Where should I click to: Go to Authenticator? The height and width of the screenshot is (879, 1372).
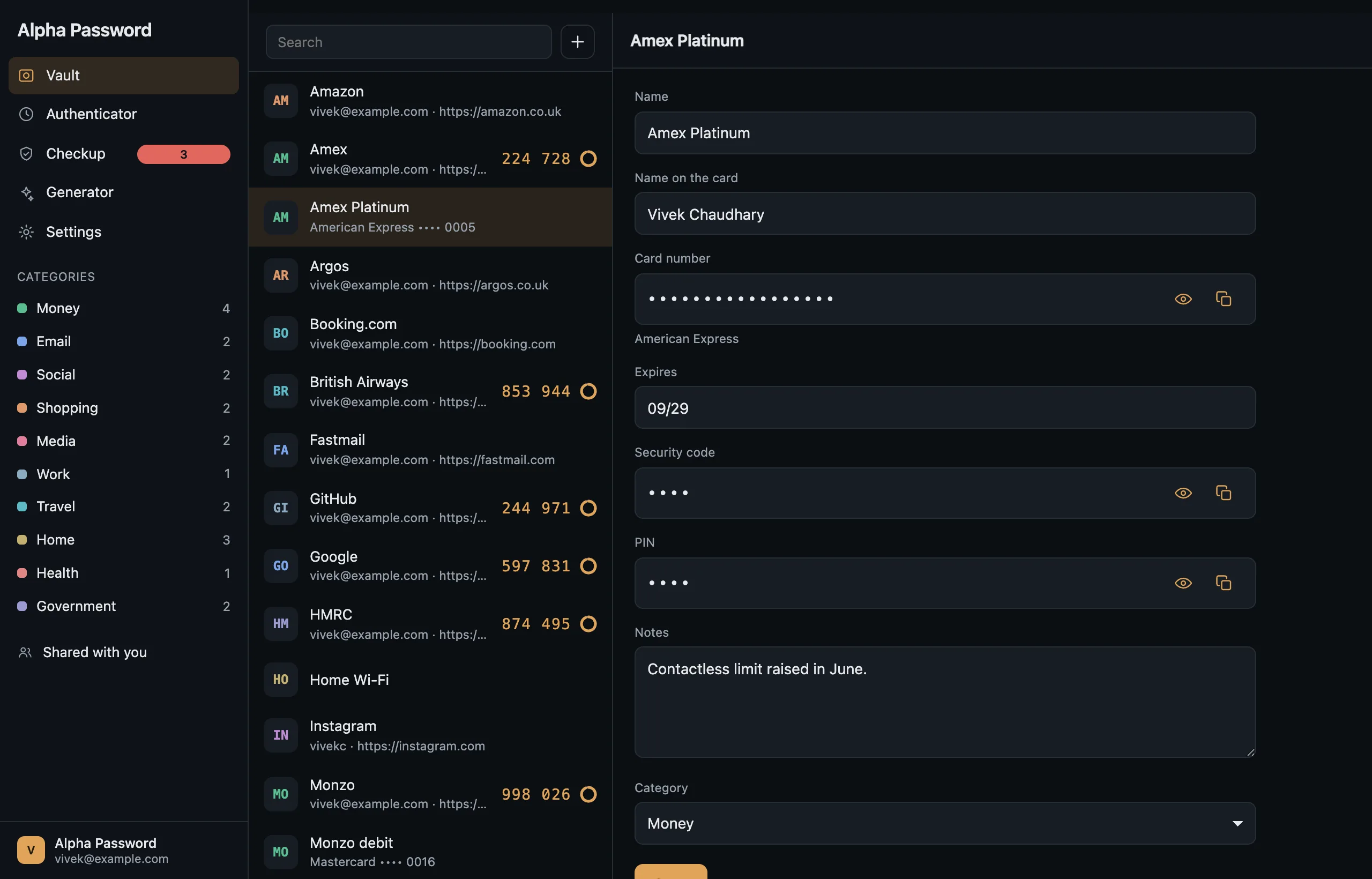click(123, 114)
